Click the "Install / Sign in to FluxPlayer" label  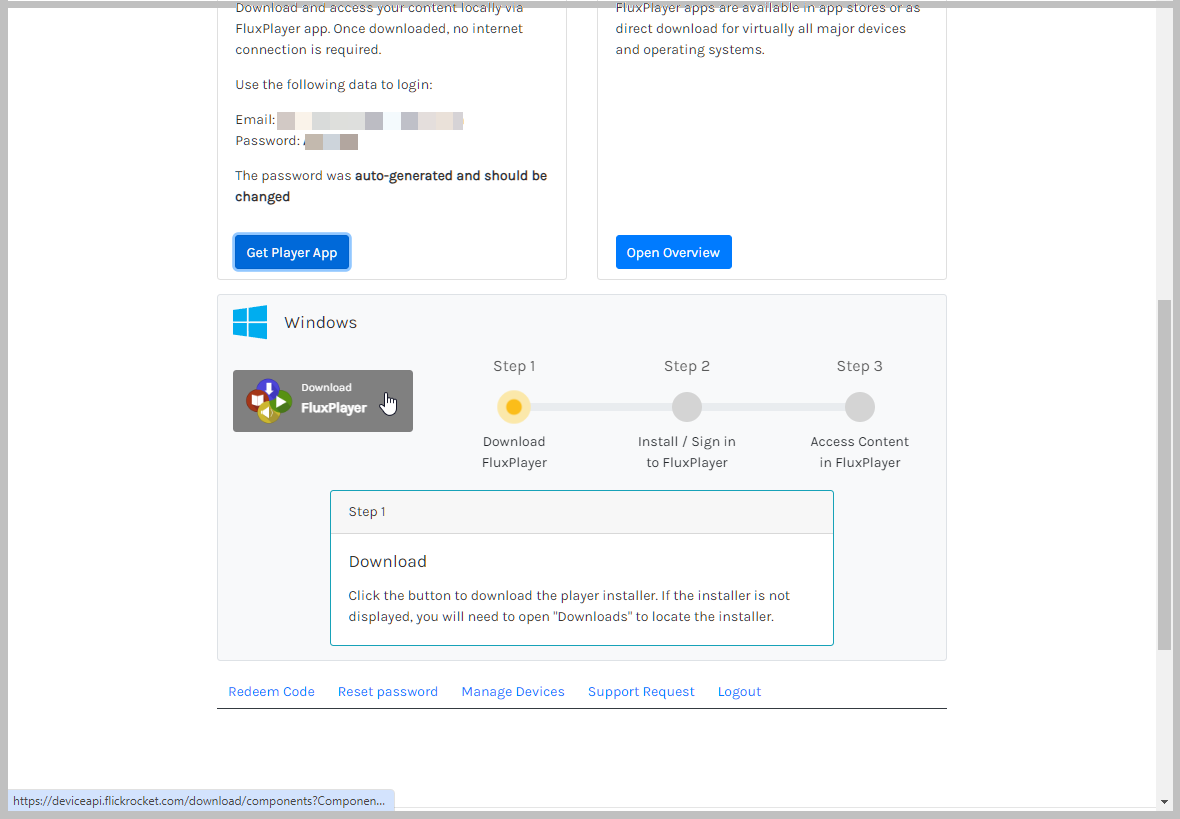pyautogui.click(x=686, y=452)
